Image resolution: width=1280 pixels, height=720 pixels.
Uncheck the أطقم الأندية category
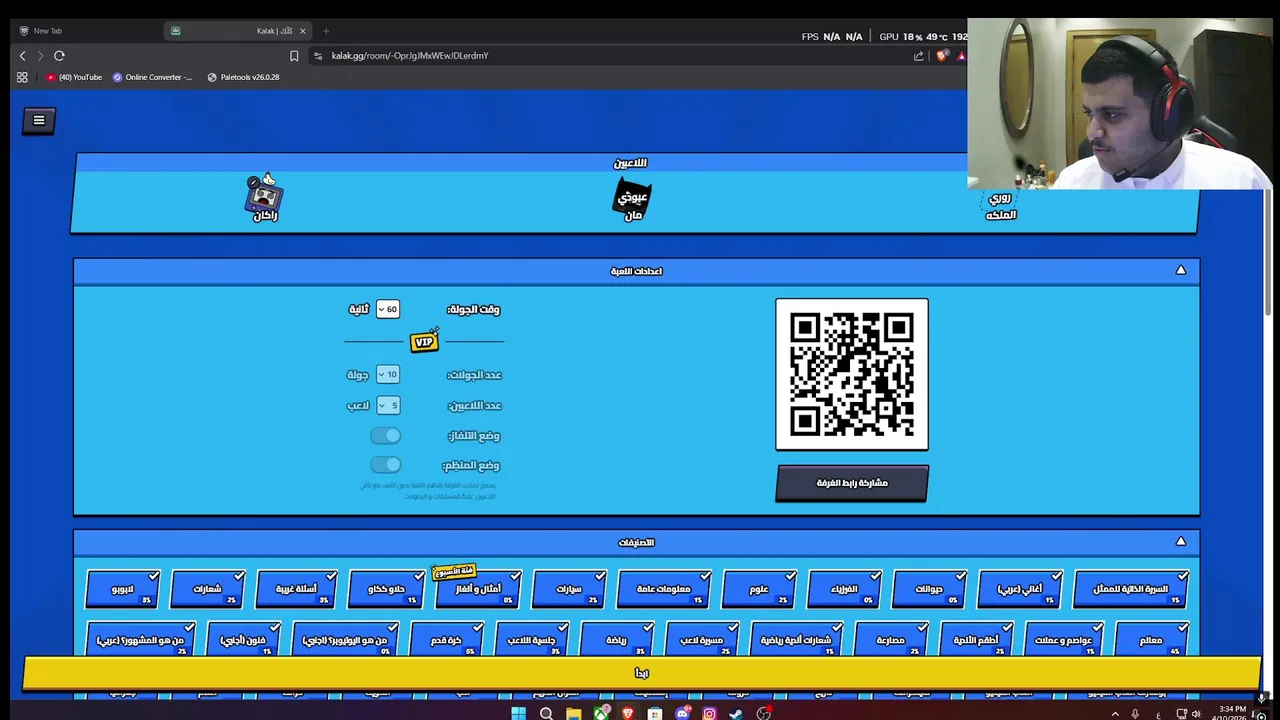pos(976,640)
